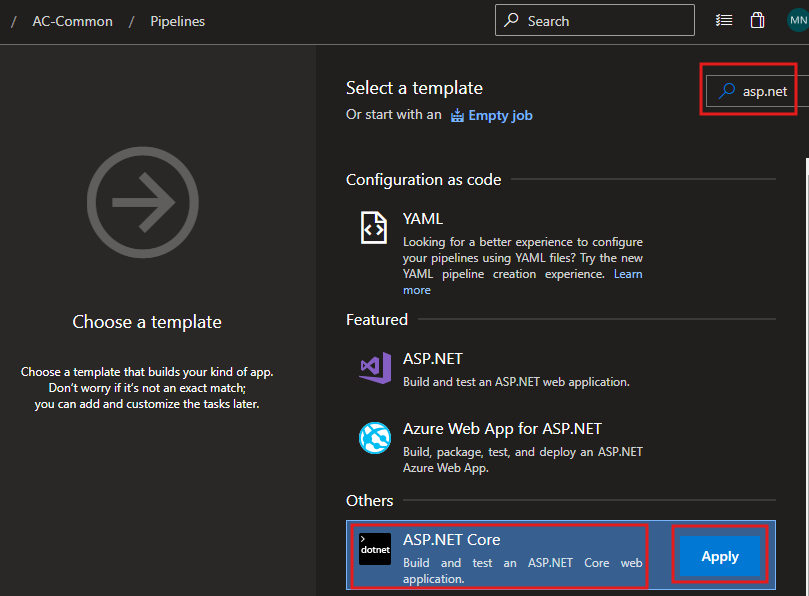Viewport: 809px width, 596px height.
Task: Click the template search magnifier icon
Action: (x=727, y=91)
